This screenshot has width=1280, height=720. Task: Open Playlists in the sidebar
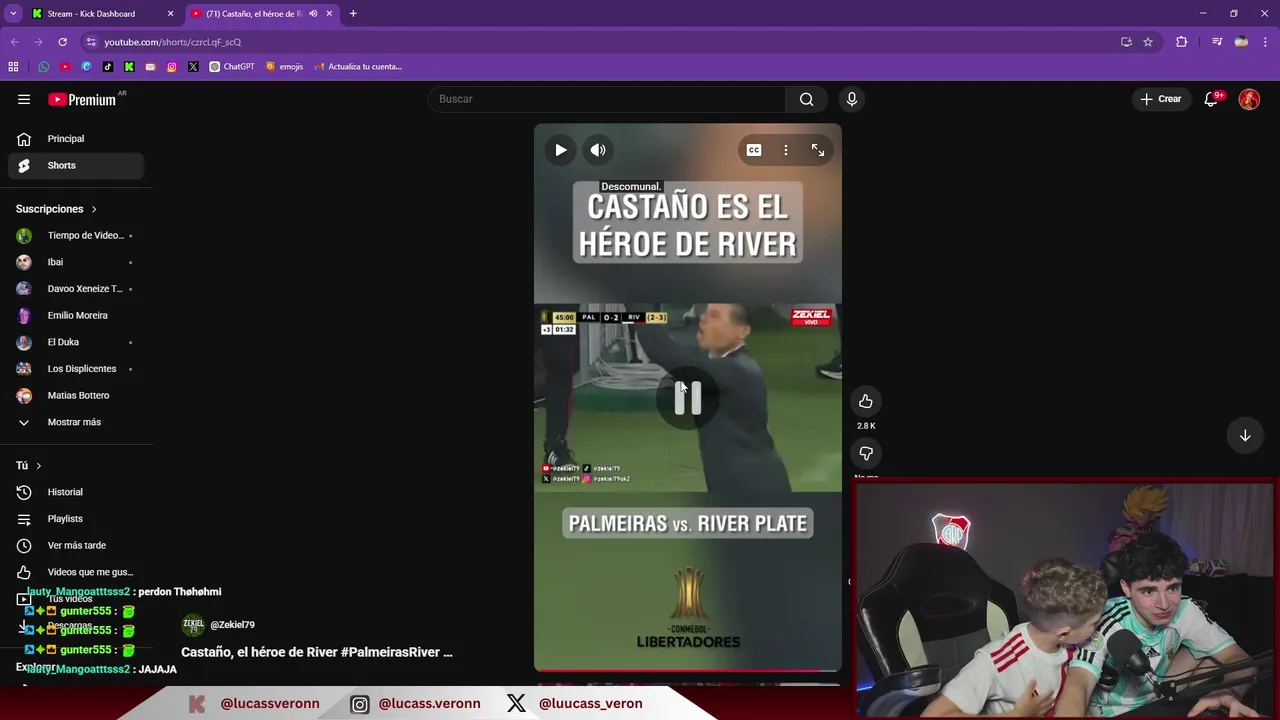pyautogui.click(x=76, y=519)
